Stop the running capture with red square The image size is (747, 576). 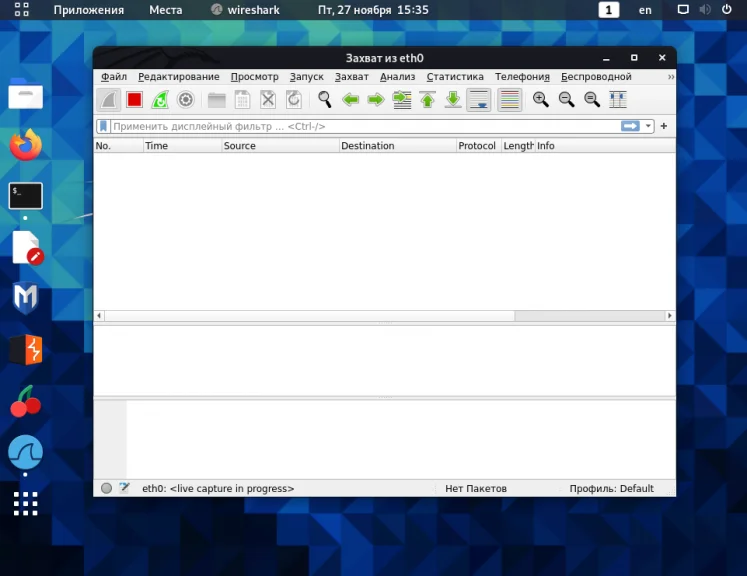[134, 100]
